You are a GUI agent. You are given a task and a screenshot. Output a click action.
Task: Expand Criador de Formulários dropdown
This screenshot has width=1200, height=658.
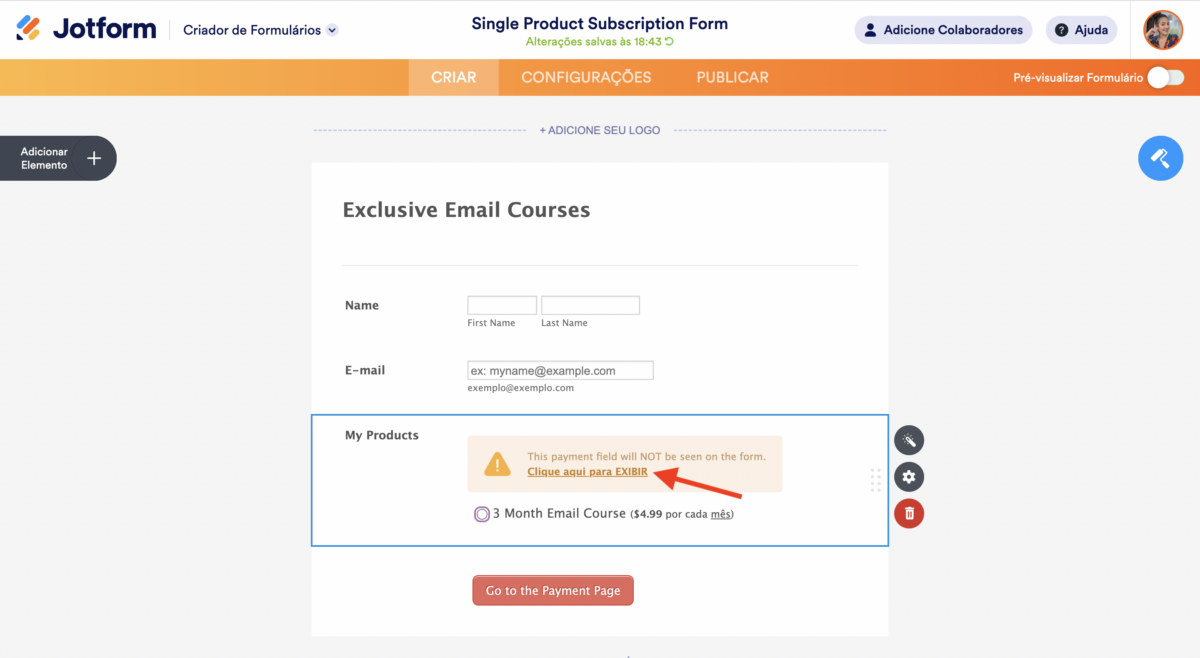click(332, 30)
